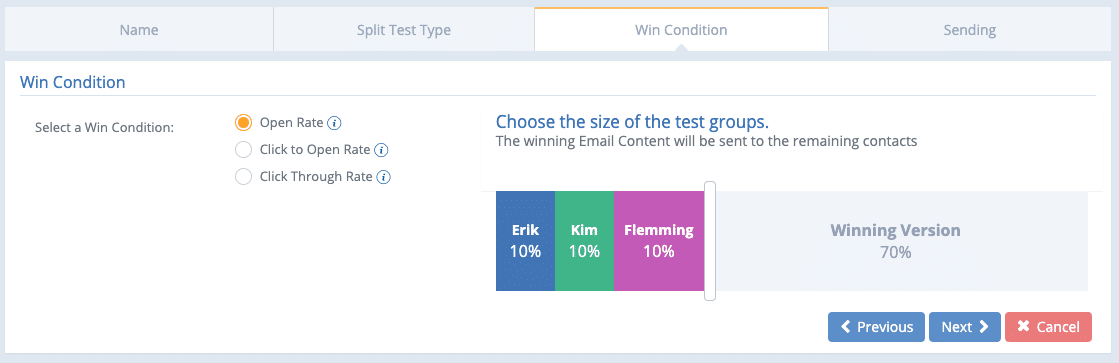The width and height of the screenshot is (1119, 363).
Task: Click the left chevron on the Previous button
Action: [x=846, y=327]
